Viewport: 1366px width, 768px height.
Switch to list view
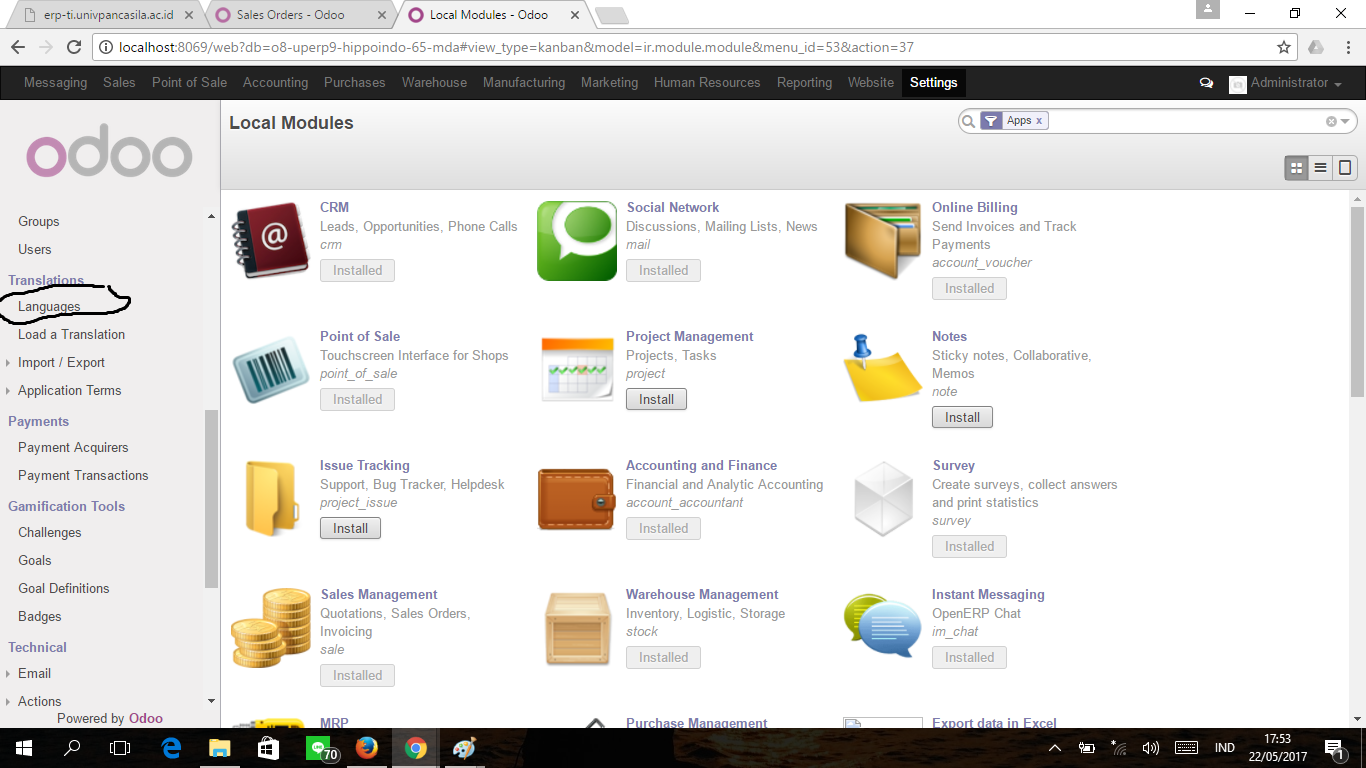tap(1320, 168)
